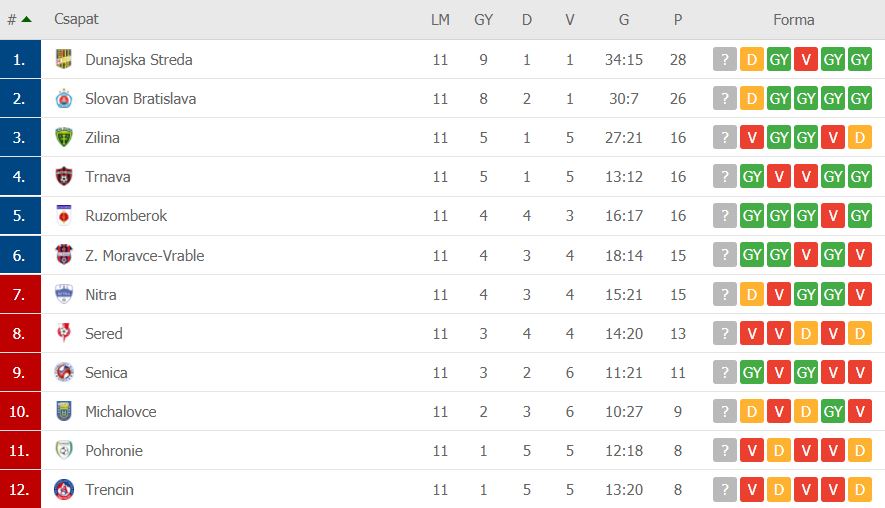Image resolution: width=885 pixels, height=508 pixels.
Task: Click the red rank 12 position badge
Action: 20,490
